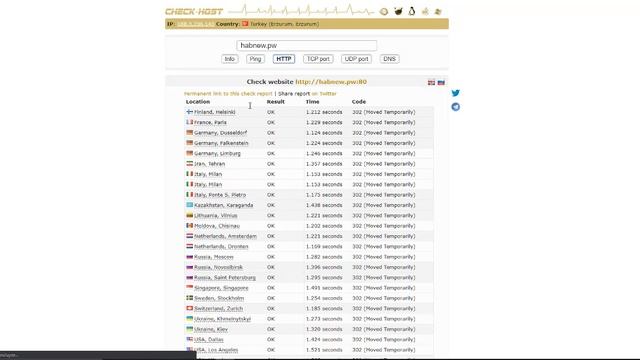Open the Ukraine, Kiev location link

click(x=211, y=329)
